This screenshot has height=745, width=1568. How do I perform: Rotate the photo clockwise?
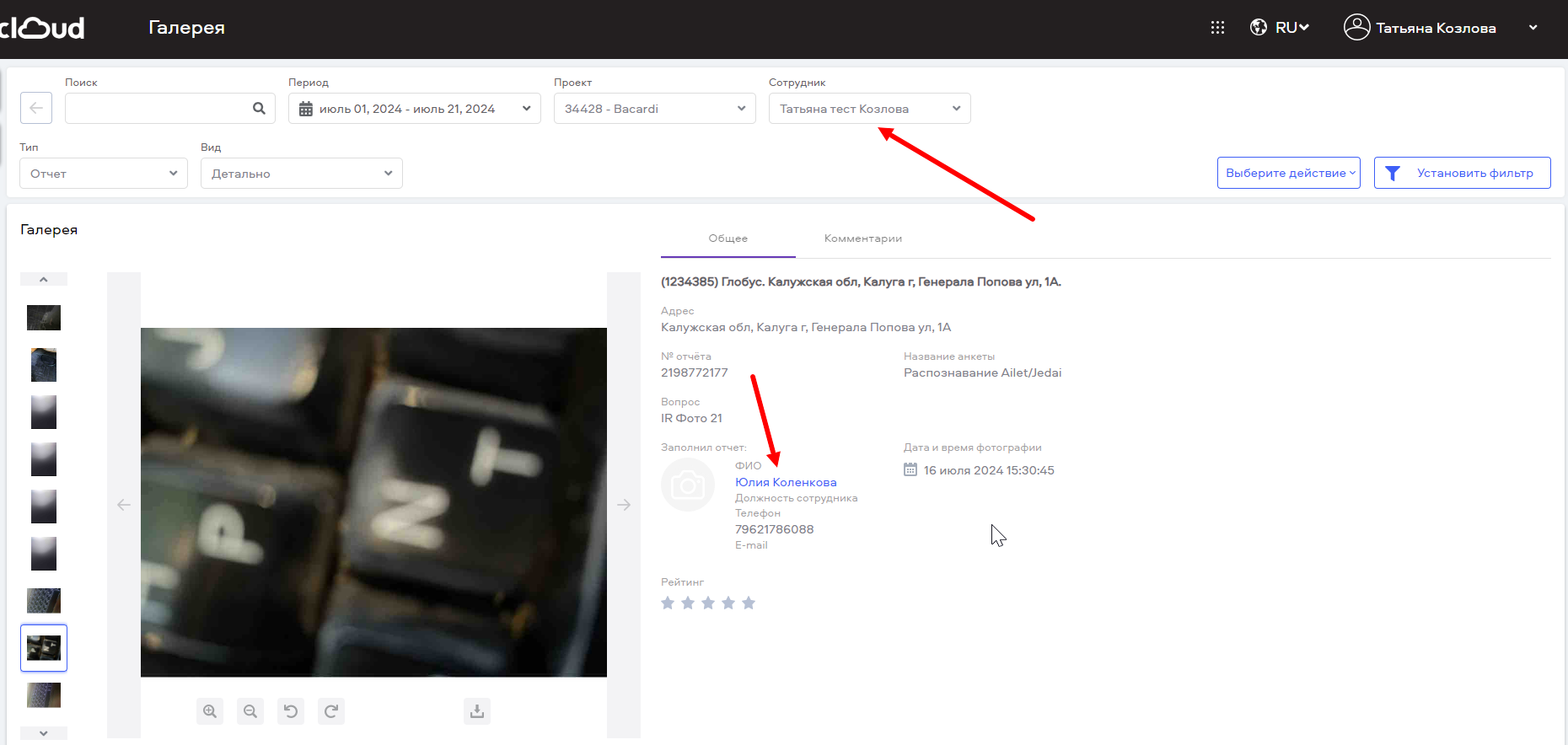click(331, 711)
